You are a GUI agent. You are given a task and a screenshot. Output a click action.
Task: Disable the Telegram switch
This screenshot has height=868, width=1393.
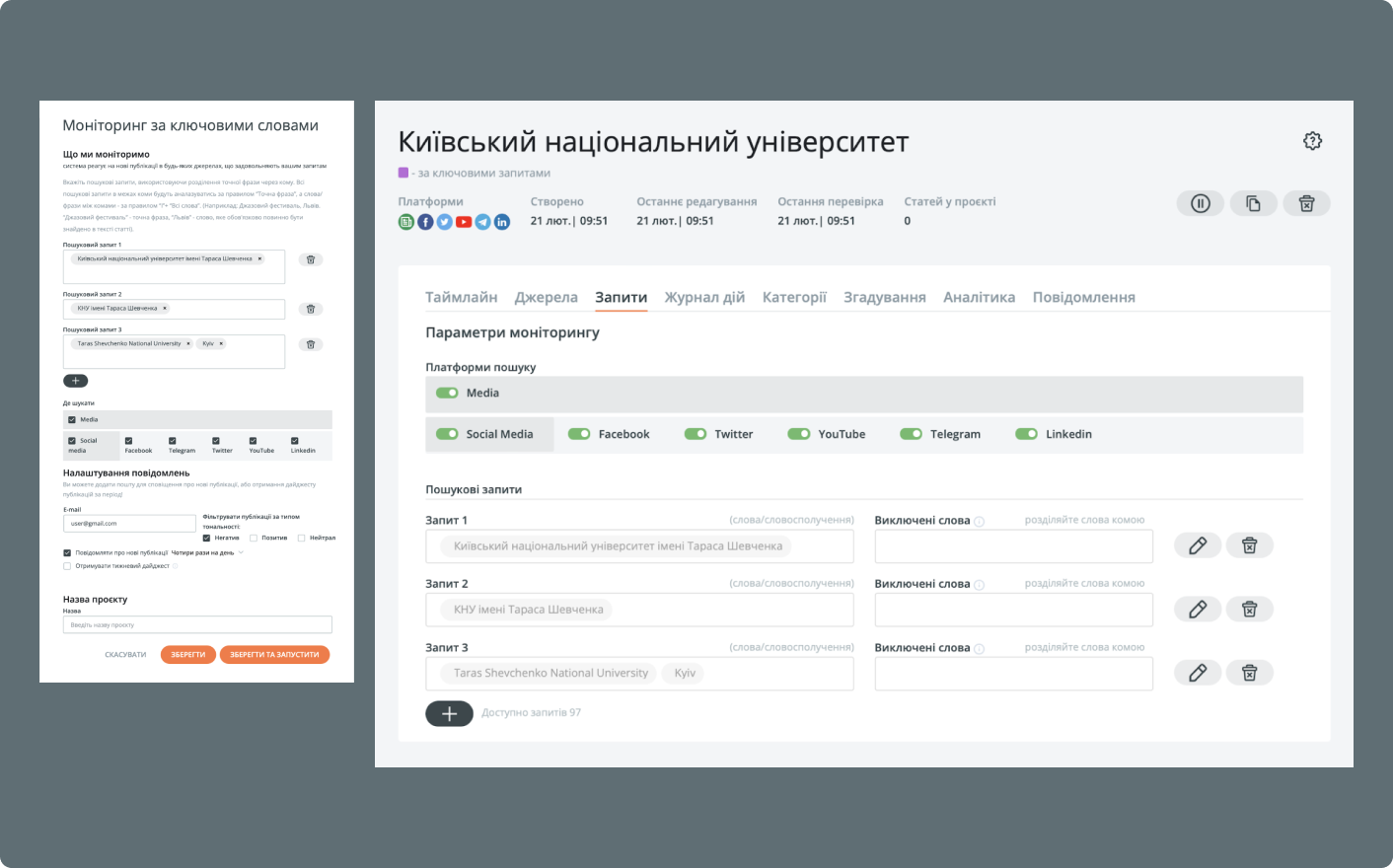912,434
